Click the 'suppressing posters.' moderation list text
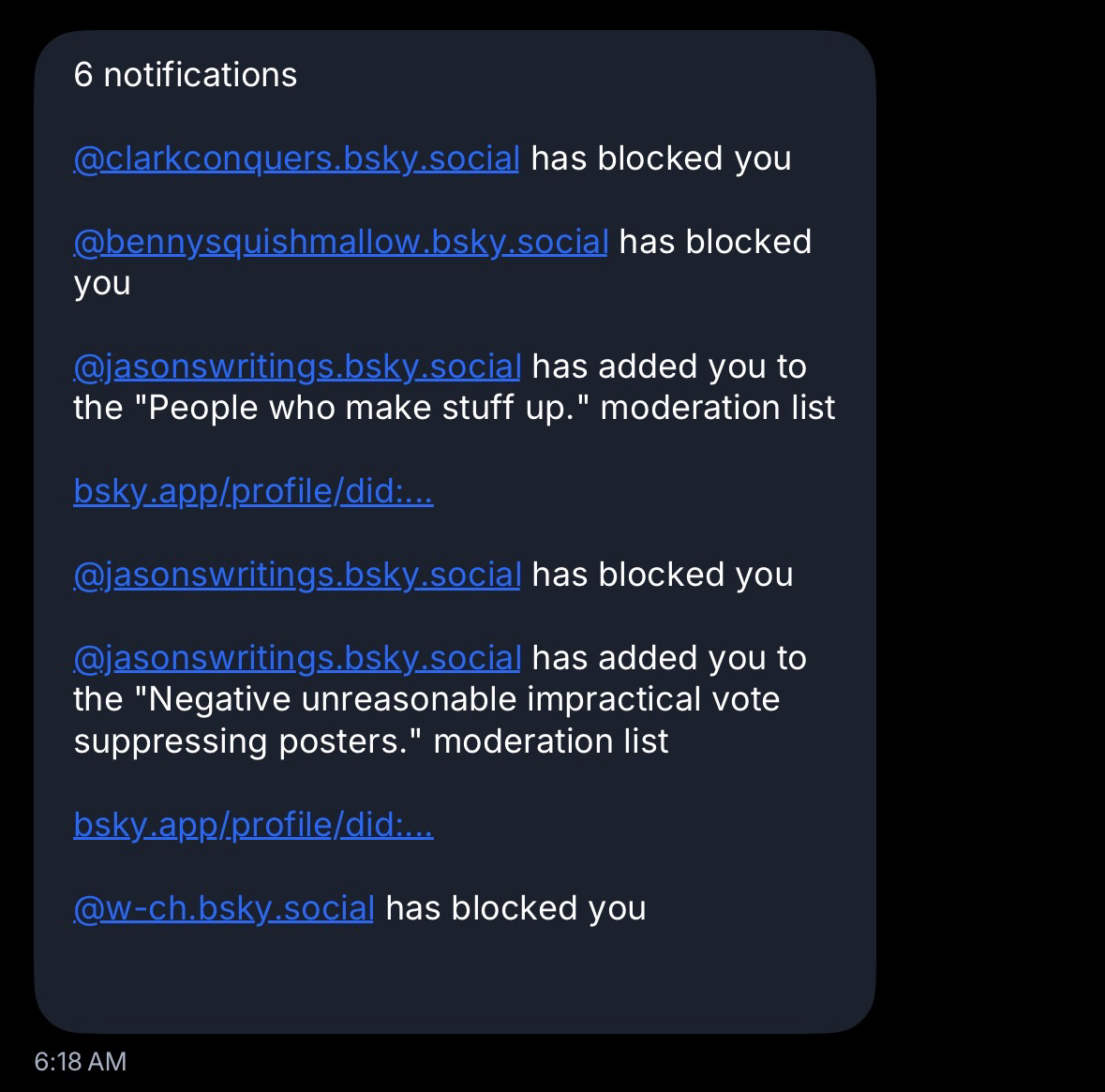Image resolution: width=1105 pixels, height=1092 pixels. click(x=249, y=741)
